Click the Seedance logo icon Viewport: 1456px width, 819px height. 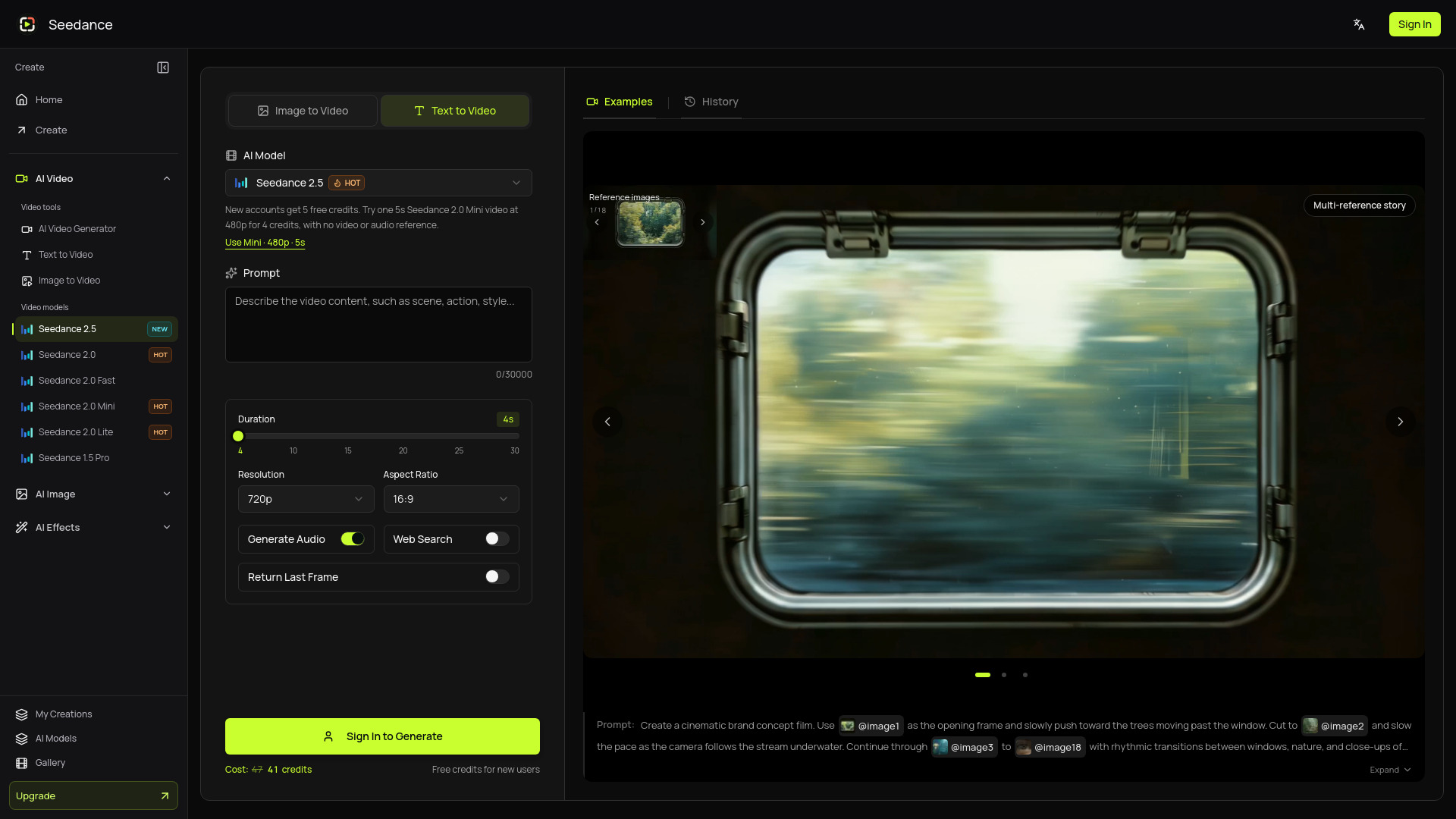tap(27, 24)
